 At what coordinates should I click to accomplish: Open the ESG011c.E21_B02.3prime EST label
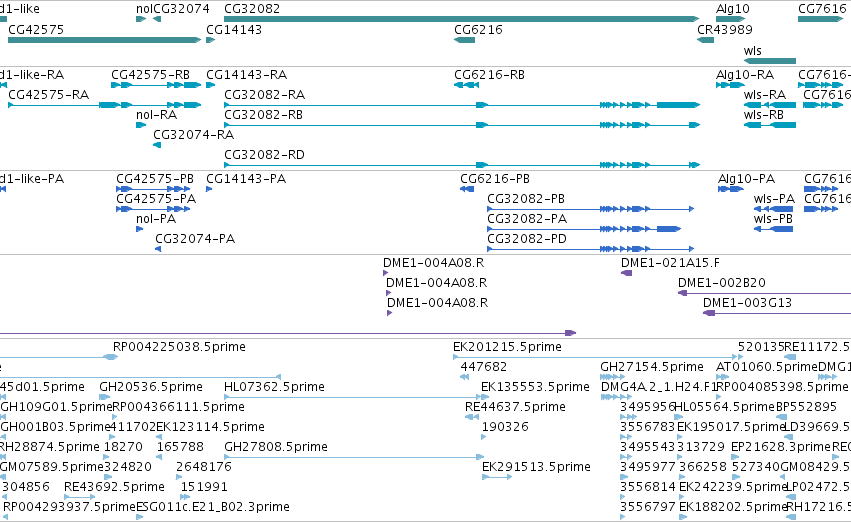click(x=213, y=507)
